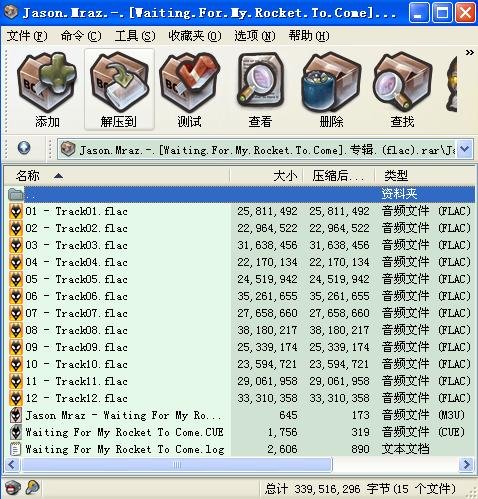Click the icon of 10 - Track10.flac

[16, 364]
